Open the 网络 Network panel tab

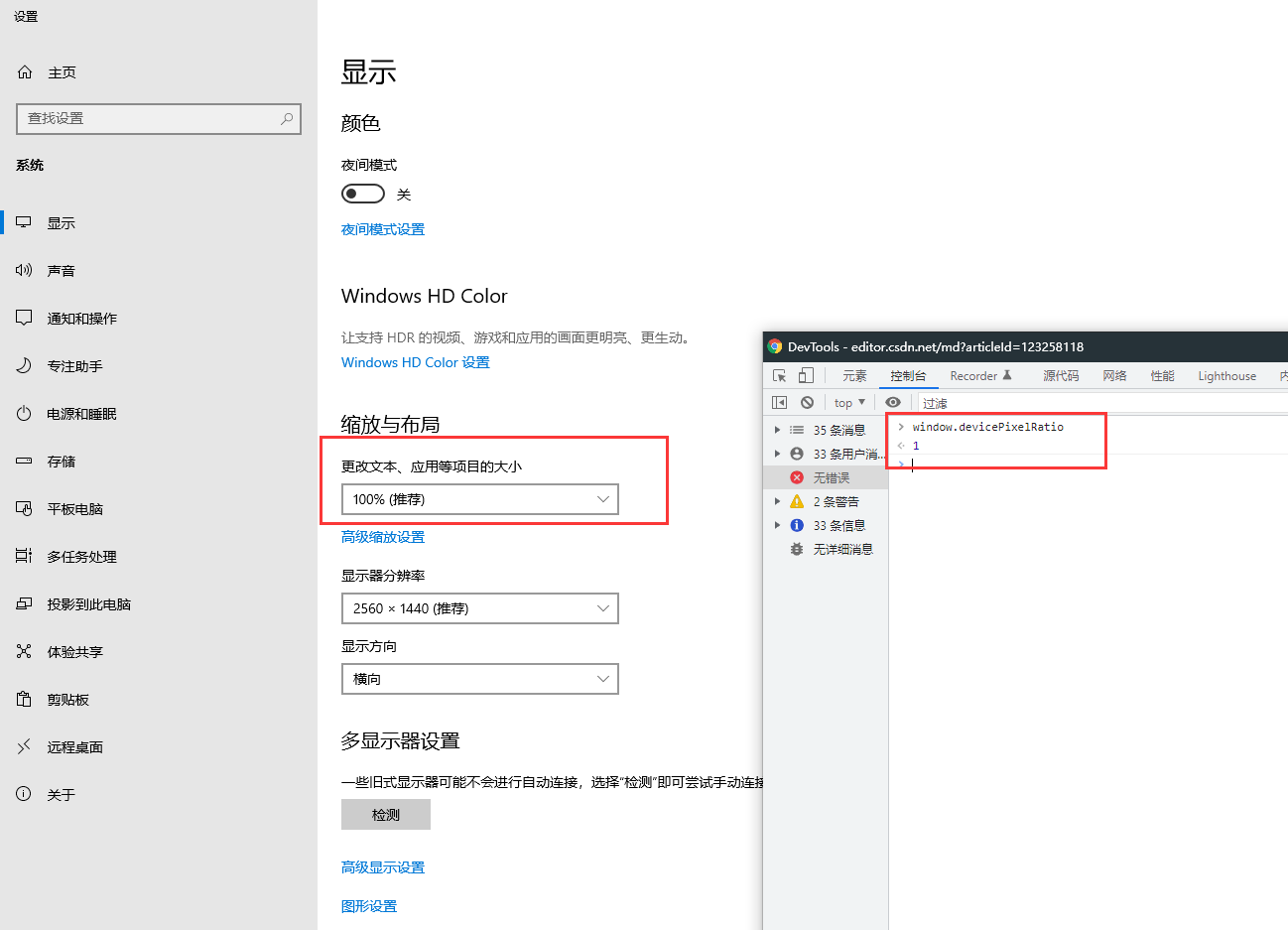[x=1113, y=375]
